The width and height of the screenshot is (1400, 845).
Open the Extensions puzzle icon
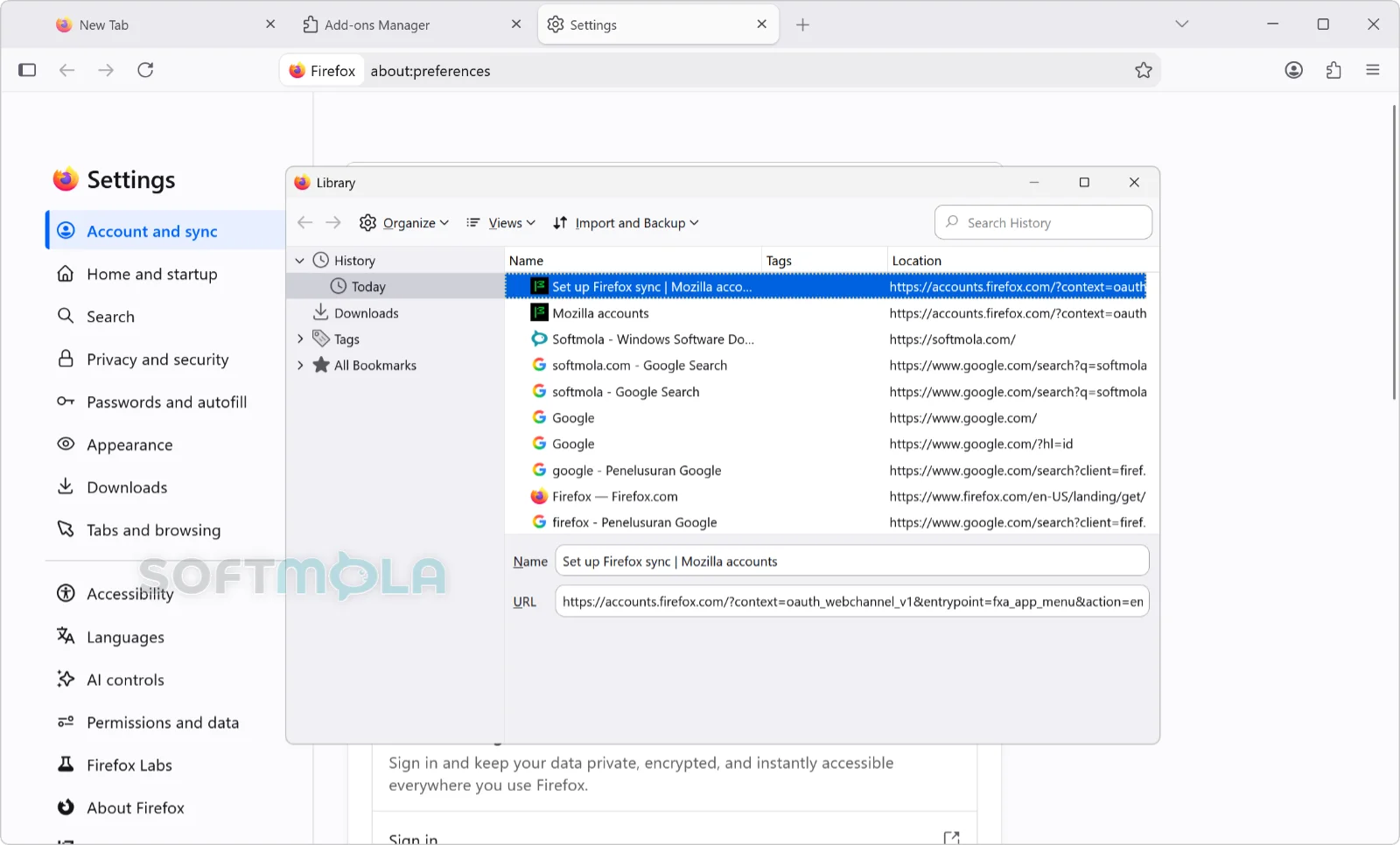[1333, 70]
